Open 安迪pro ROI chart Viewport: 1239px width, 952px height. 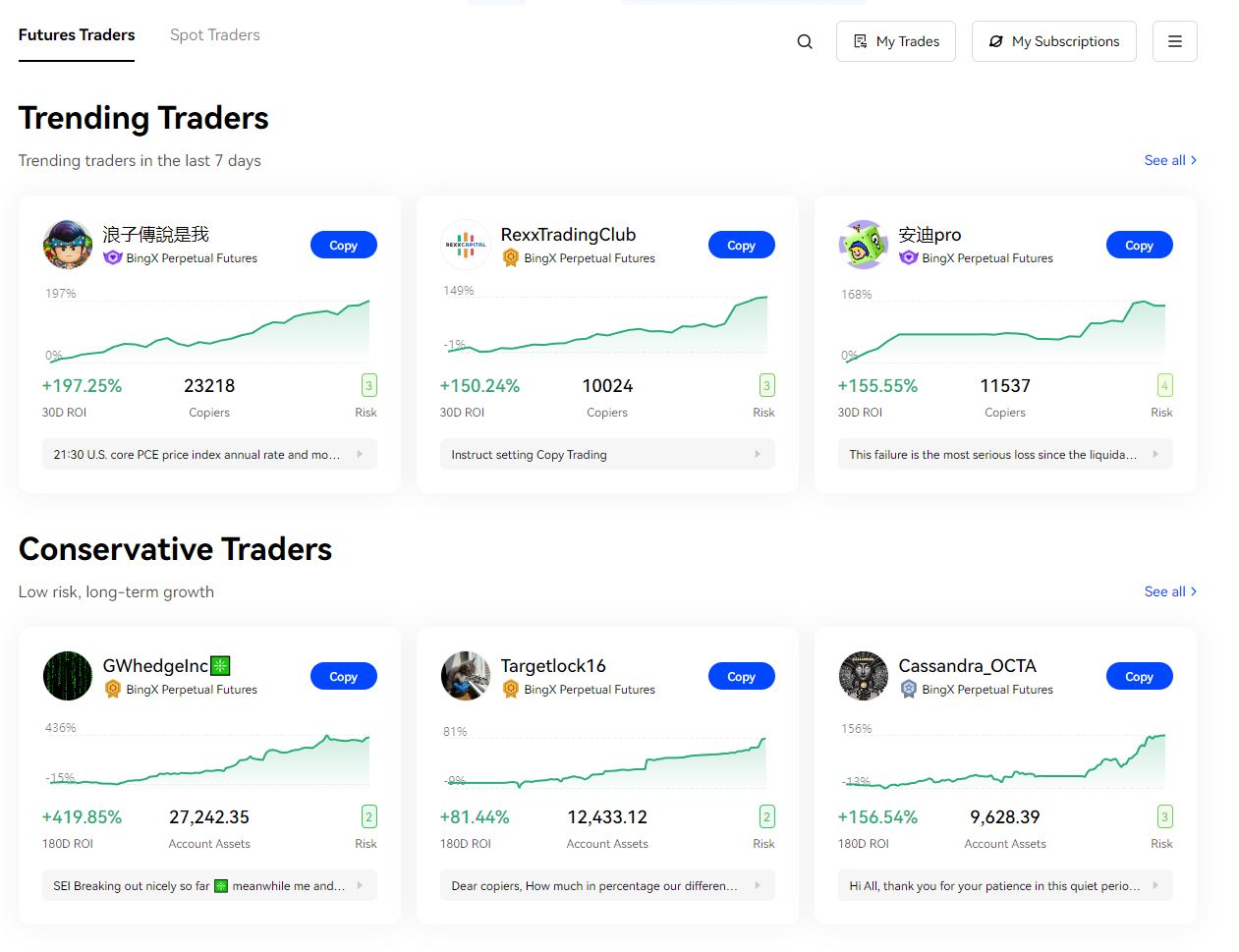(x=1005, y=326)
